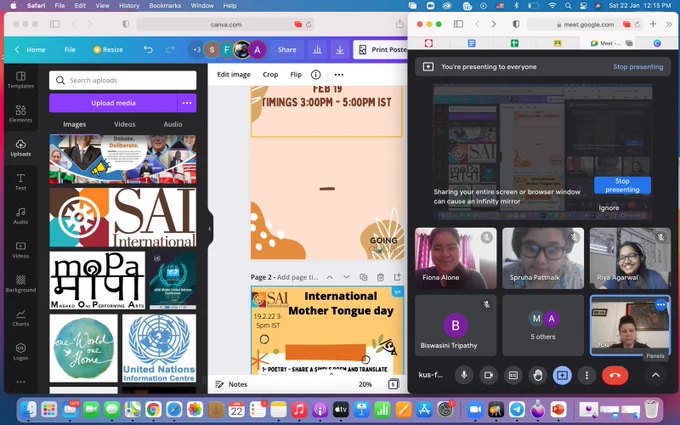The height and width of the screenshot is (425, 680).
Task: Leave the Google Meet call
Action: pyautogui.click(x=615, y=375)
